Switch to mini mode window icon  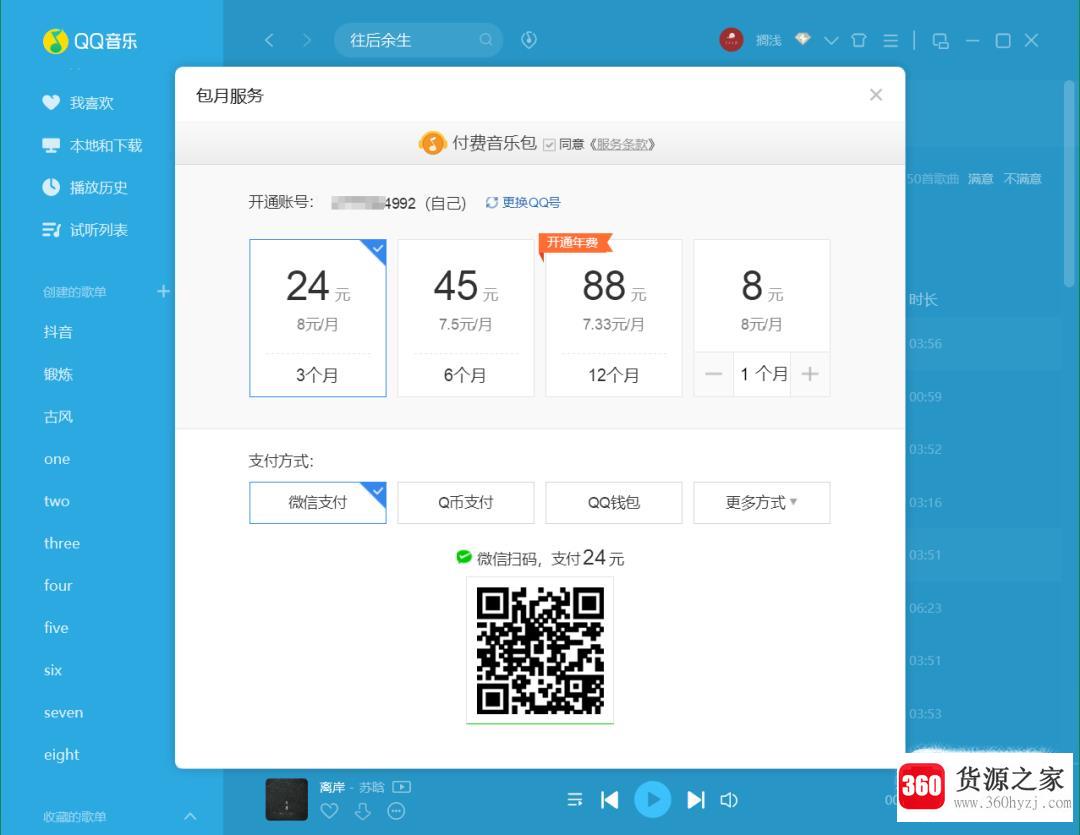(x=940, y=41)
